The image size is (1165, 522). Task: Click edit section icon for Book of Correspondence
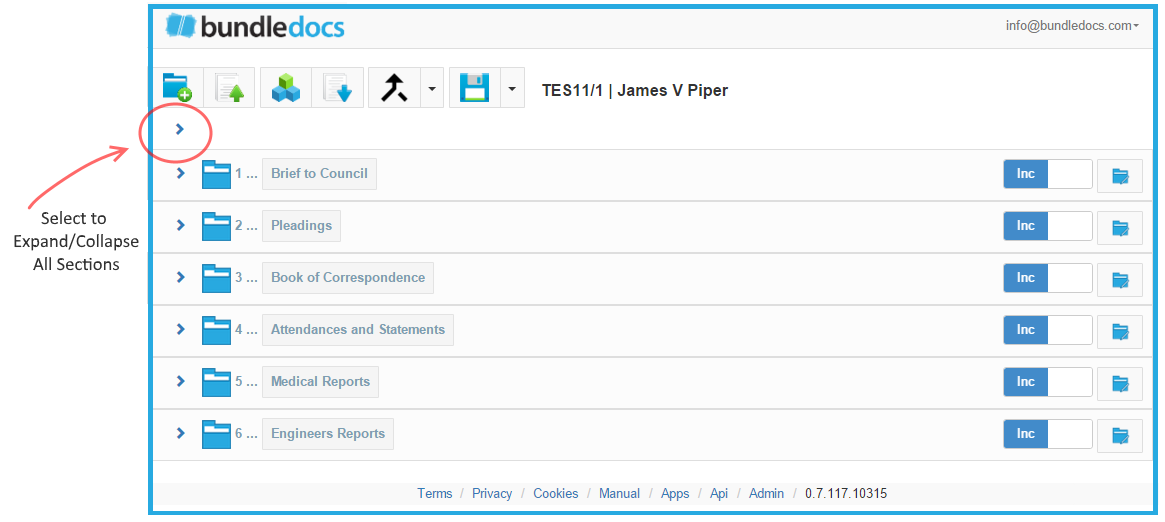1120,280
